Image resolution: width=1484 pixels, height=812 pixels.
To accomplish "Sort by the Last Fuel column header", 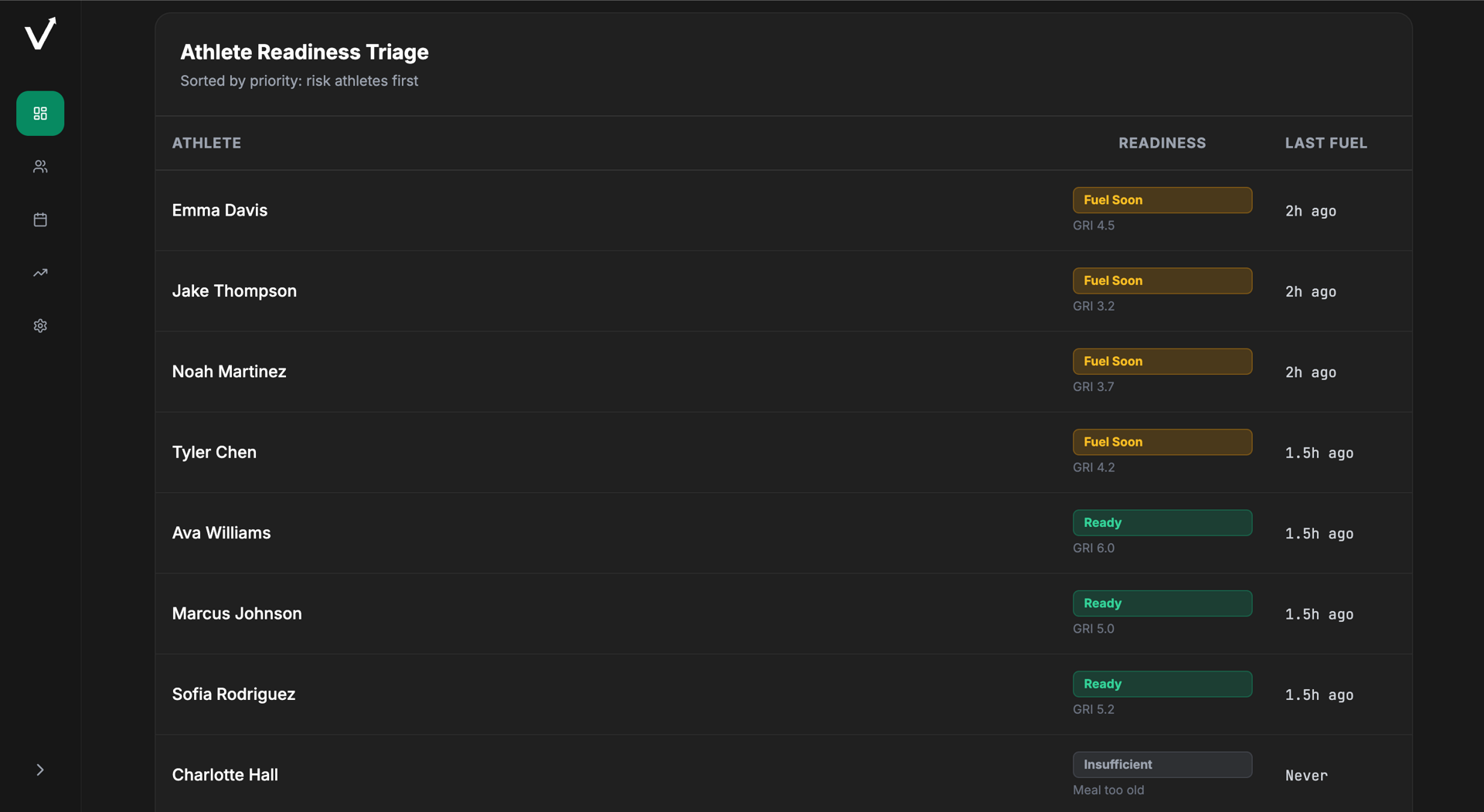I will [x=1326, y=143].
